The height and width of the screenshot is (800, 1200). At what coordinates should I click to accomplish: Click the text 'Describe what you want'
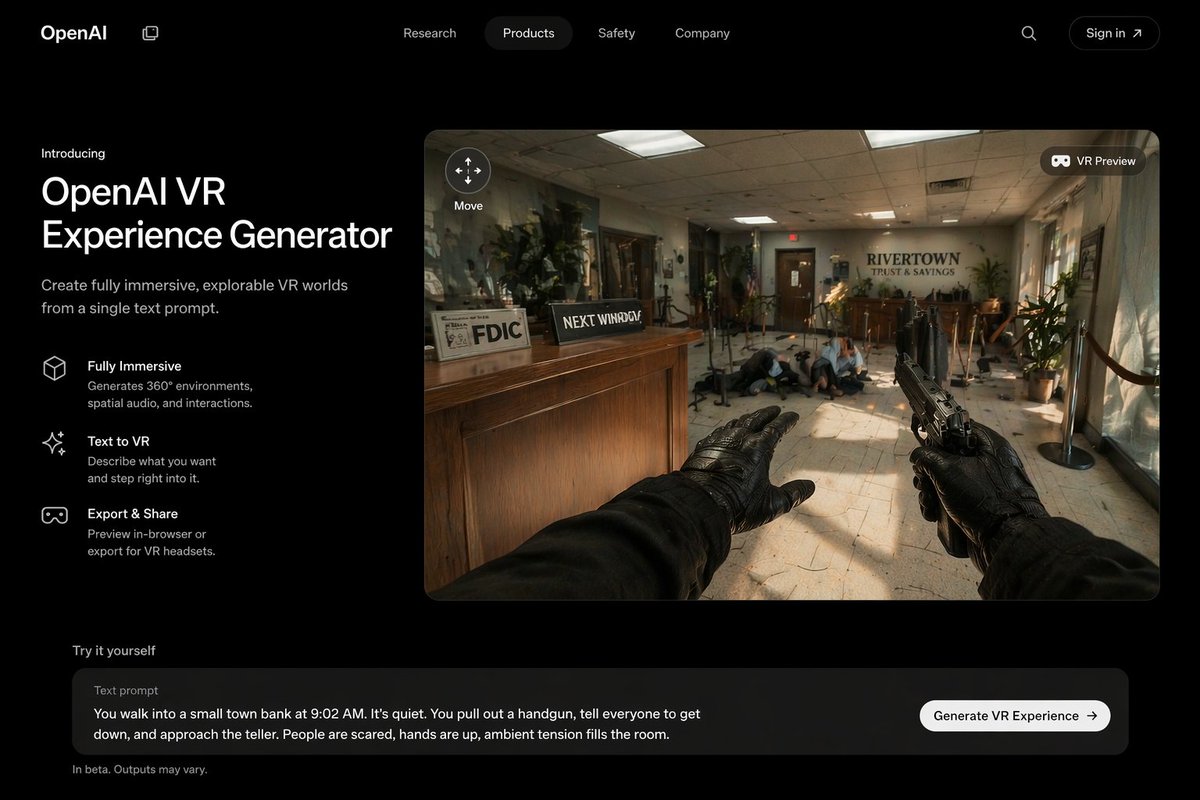[152, 461]
